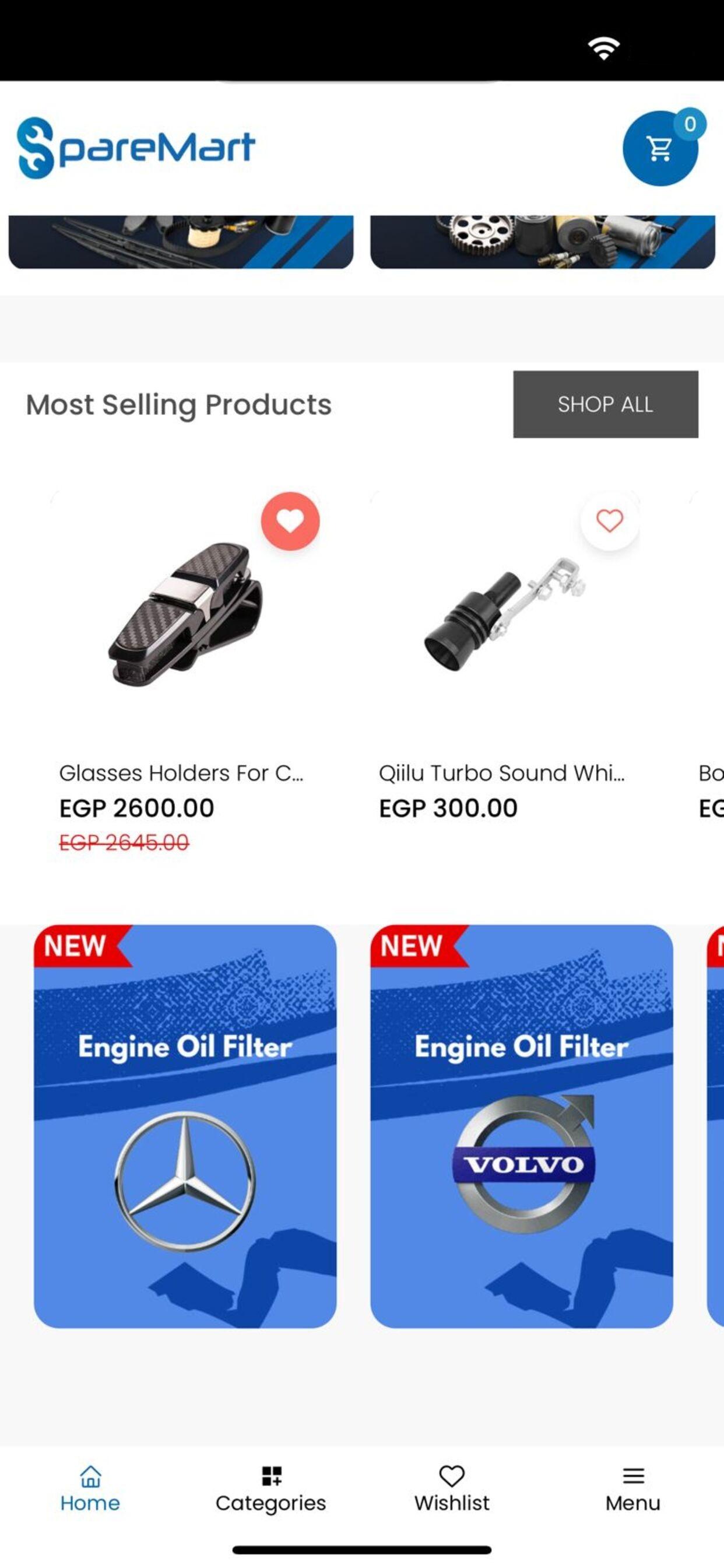This screenshot has width=724, height=1568.
Task: Open the Qiilu Turbo Sound Whi... product title
Action: 502,773
